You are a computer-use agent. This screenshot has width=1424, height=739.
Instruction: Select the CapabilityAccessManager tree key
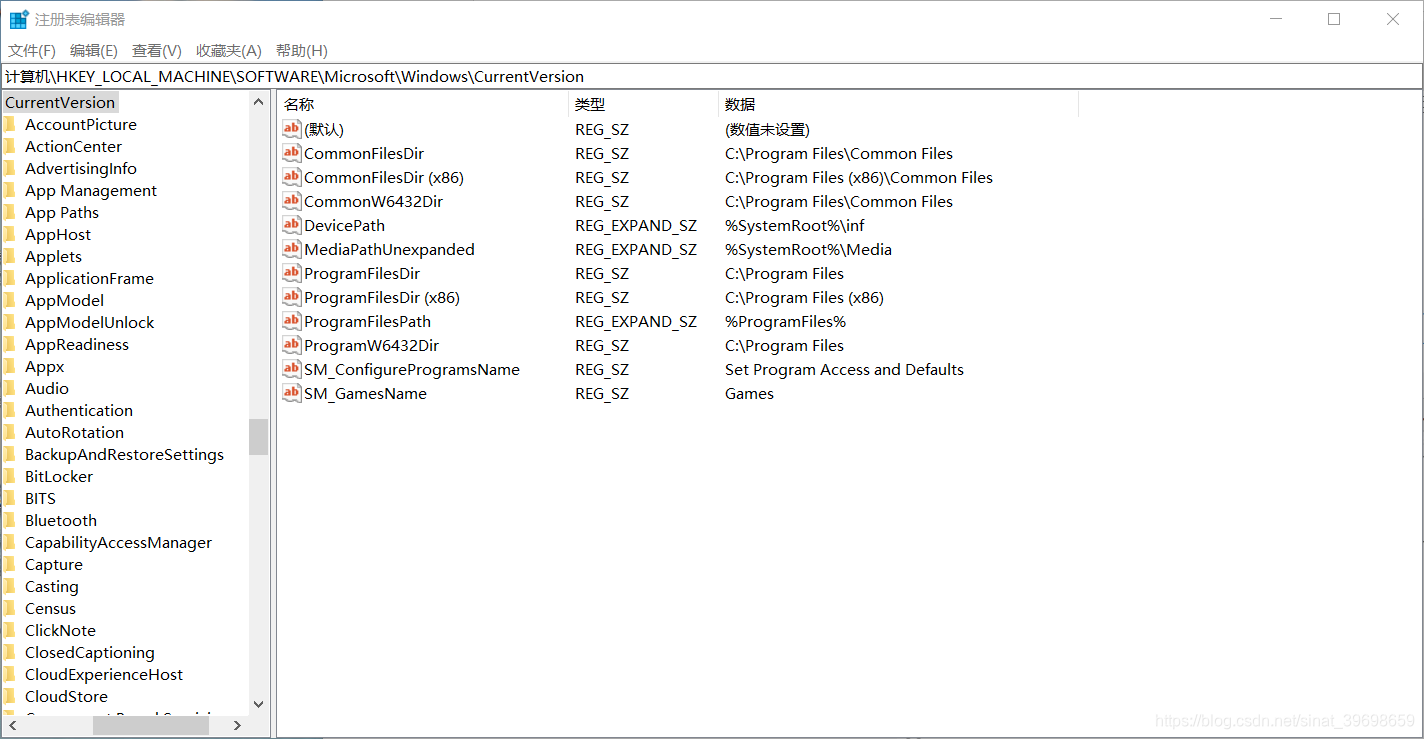tap(118, 542)
